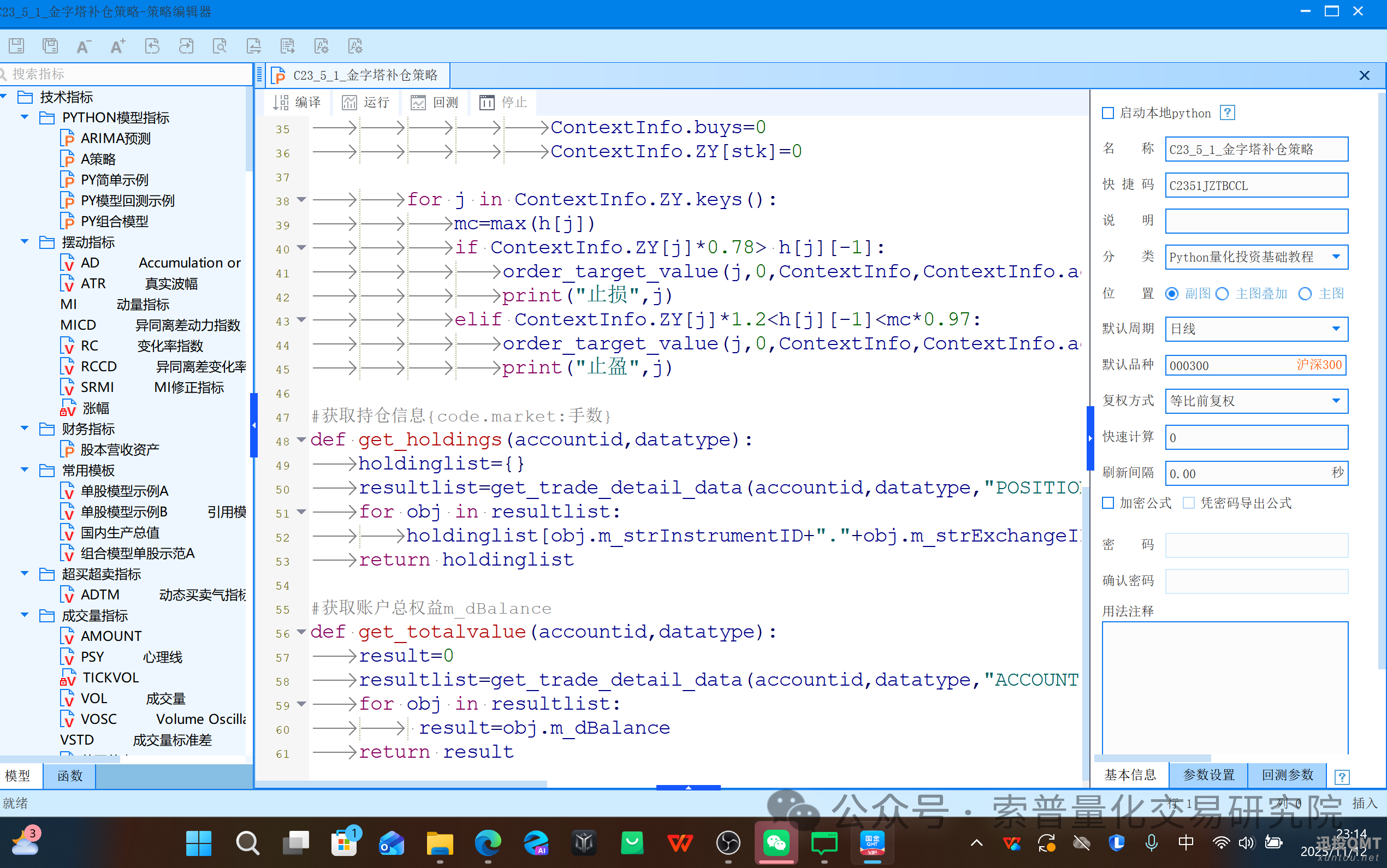Click the decrease font size (A-) icon
The image size is (1387, 868).
(x=84, y=46)
